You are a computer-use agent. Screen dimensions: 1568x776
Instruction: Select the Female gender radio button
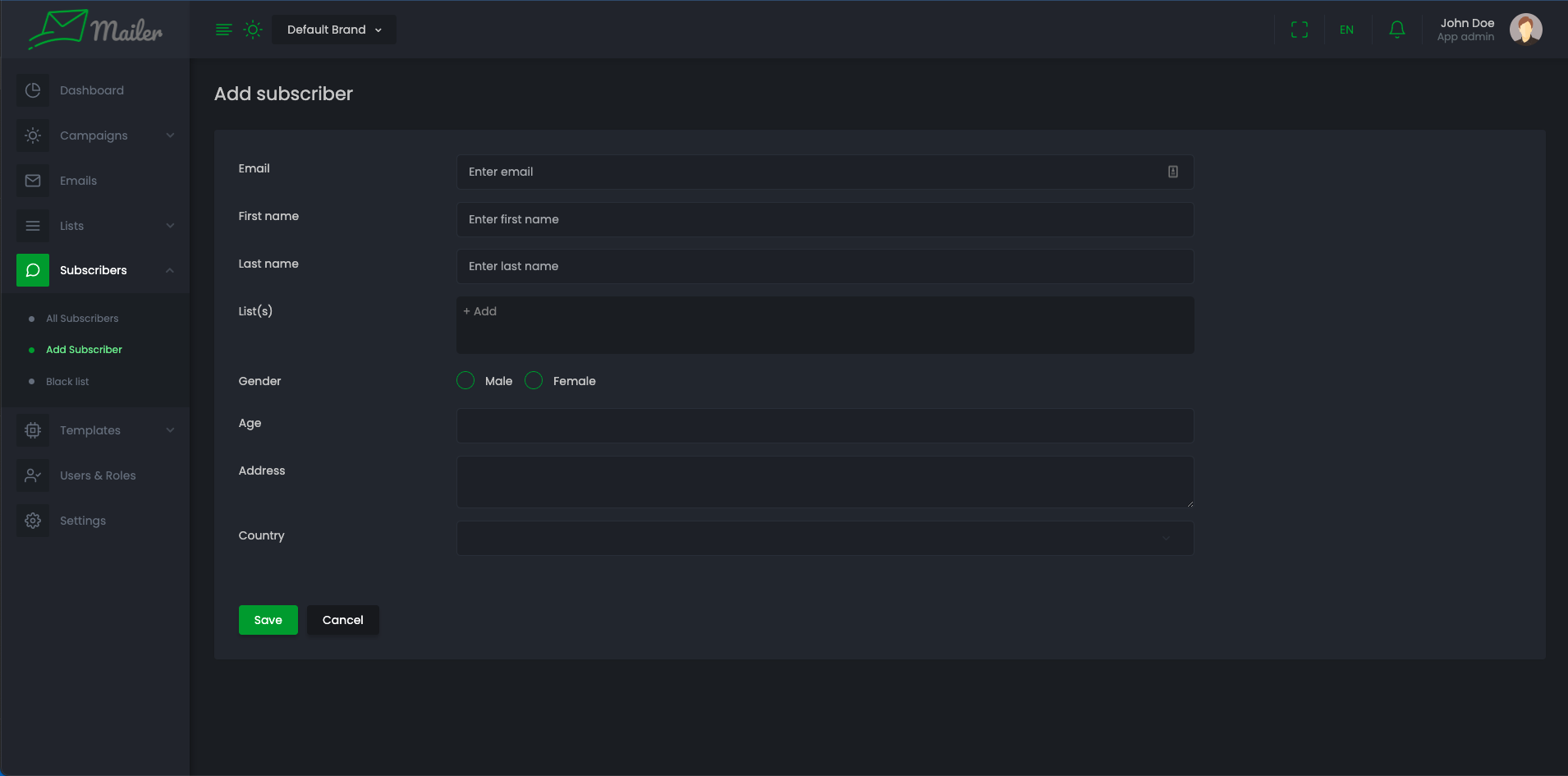click(x=534, y=380)
